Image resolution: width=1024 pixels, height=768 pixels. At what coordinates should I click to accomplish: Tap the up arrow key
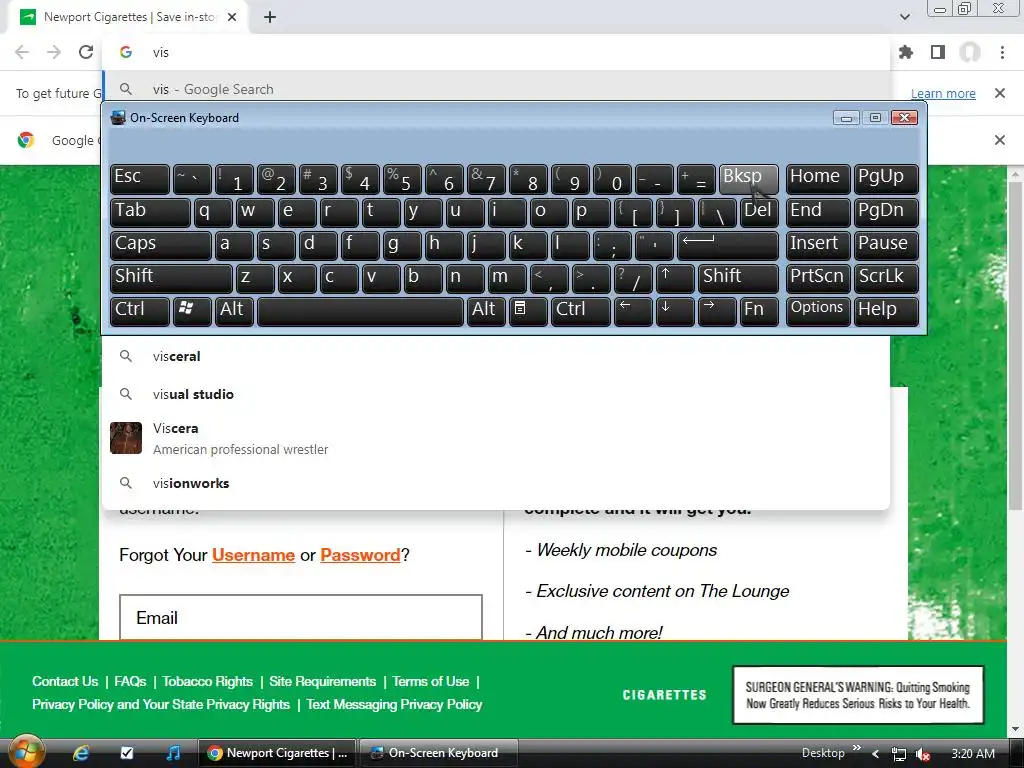[x=675, y=278]
